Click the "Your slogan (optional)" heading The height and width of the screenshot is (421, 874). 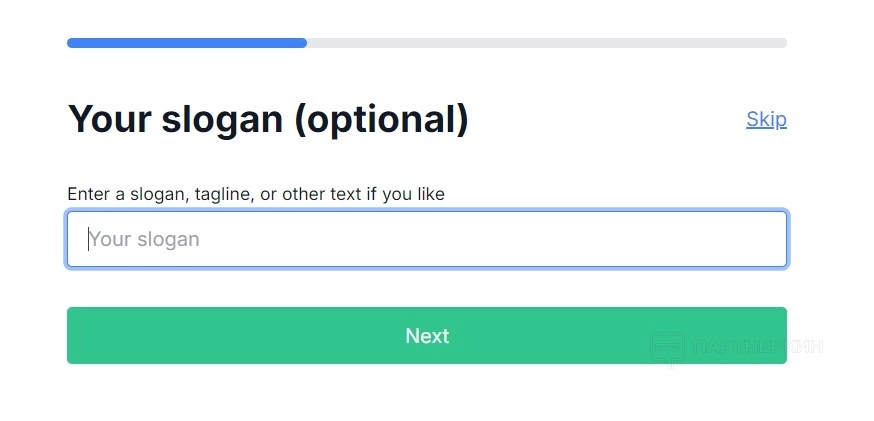(268, 119)
